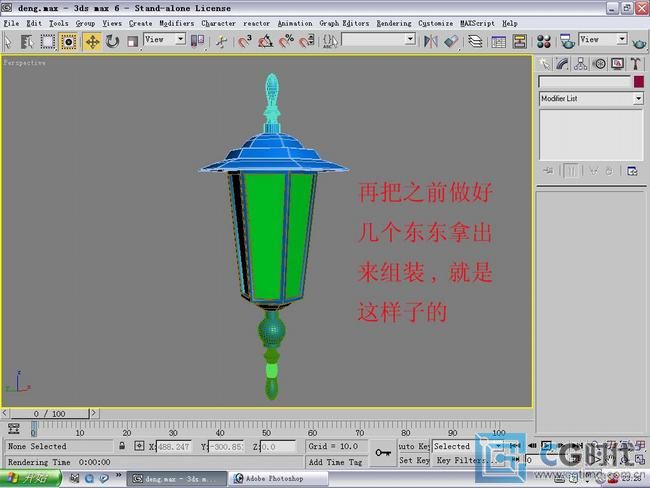Screen dimensions: 650x488
Task: Toggle the Percent Snap button
Action: pyautogui.click(x=286, y=41)
